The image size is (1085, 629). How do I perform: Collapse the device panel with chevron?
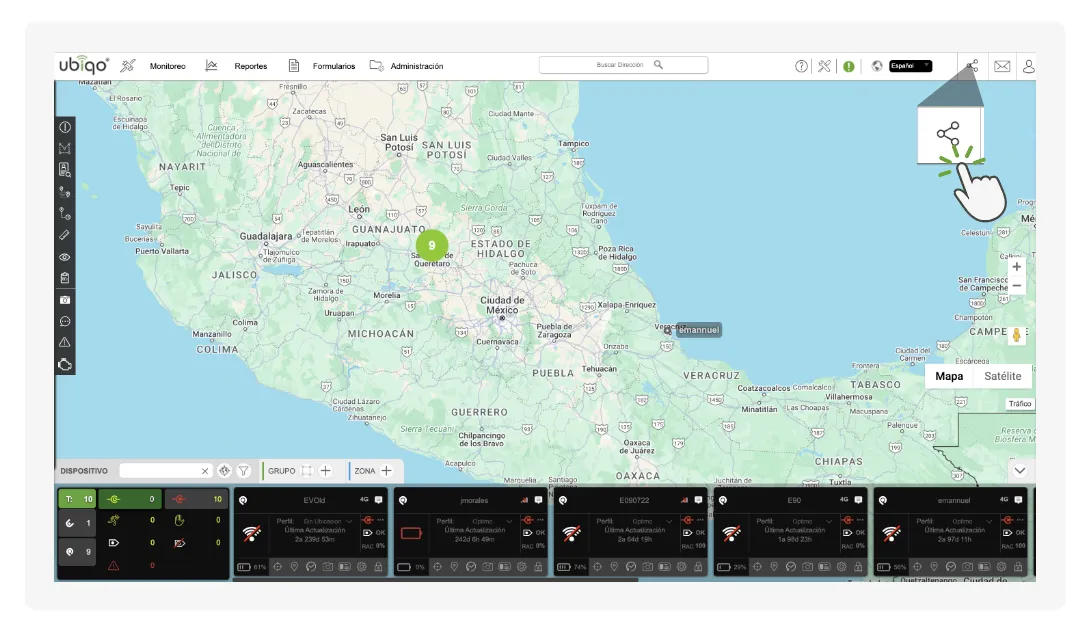(x=1020, y=471)
